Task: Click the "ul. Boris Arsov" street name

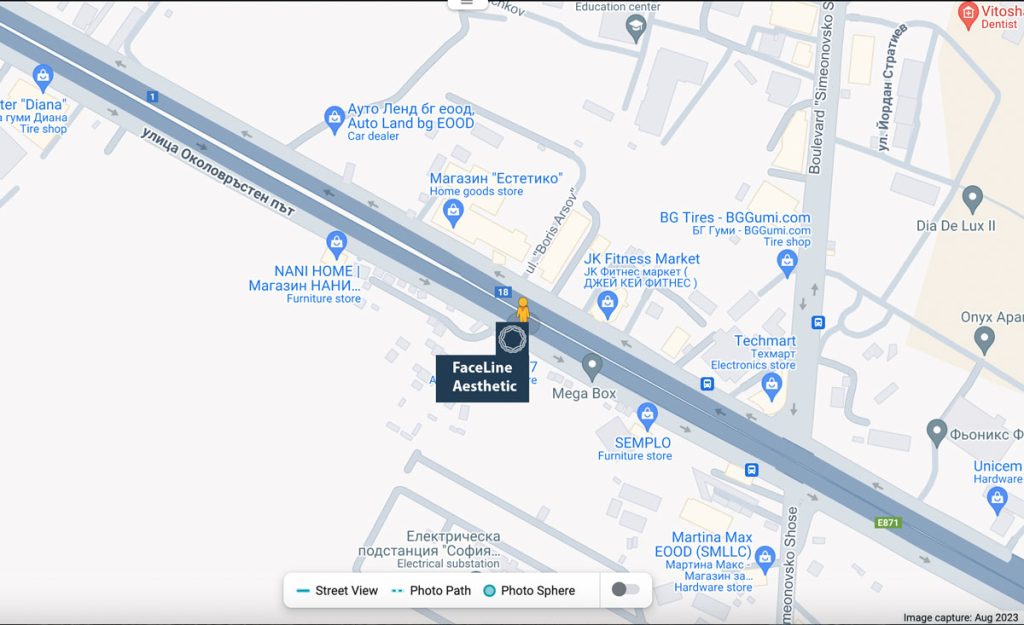Action: click(x=552, y=231)
